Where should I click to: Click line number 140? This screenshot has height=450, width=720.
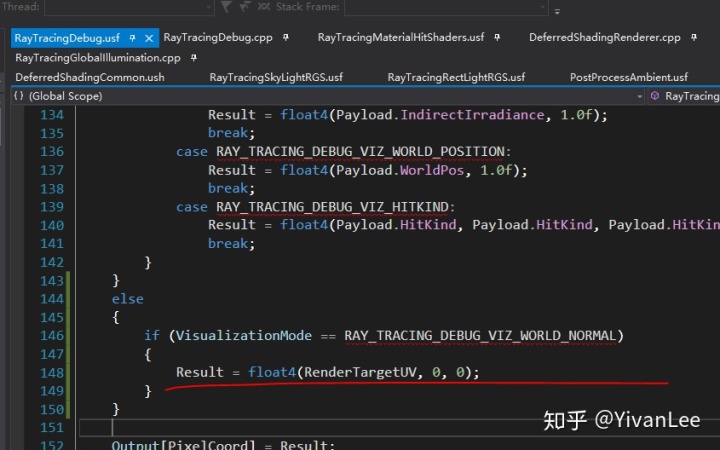(x=52, y=225)
